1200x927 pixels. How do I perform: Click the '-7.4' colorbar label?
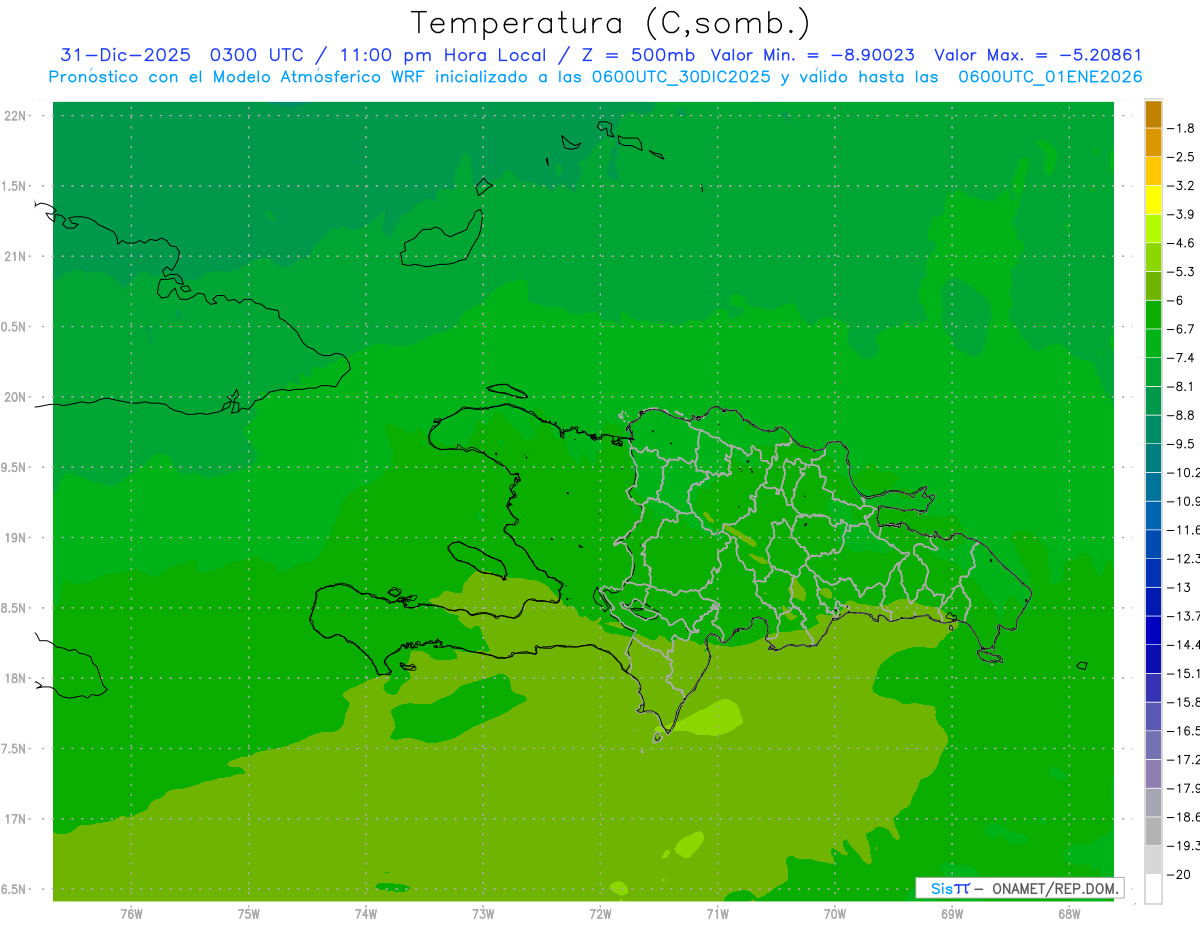(x=1181, y=358)
